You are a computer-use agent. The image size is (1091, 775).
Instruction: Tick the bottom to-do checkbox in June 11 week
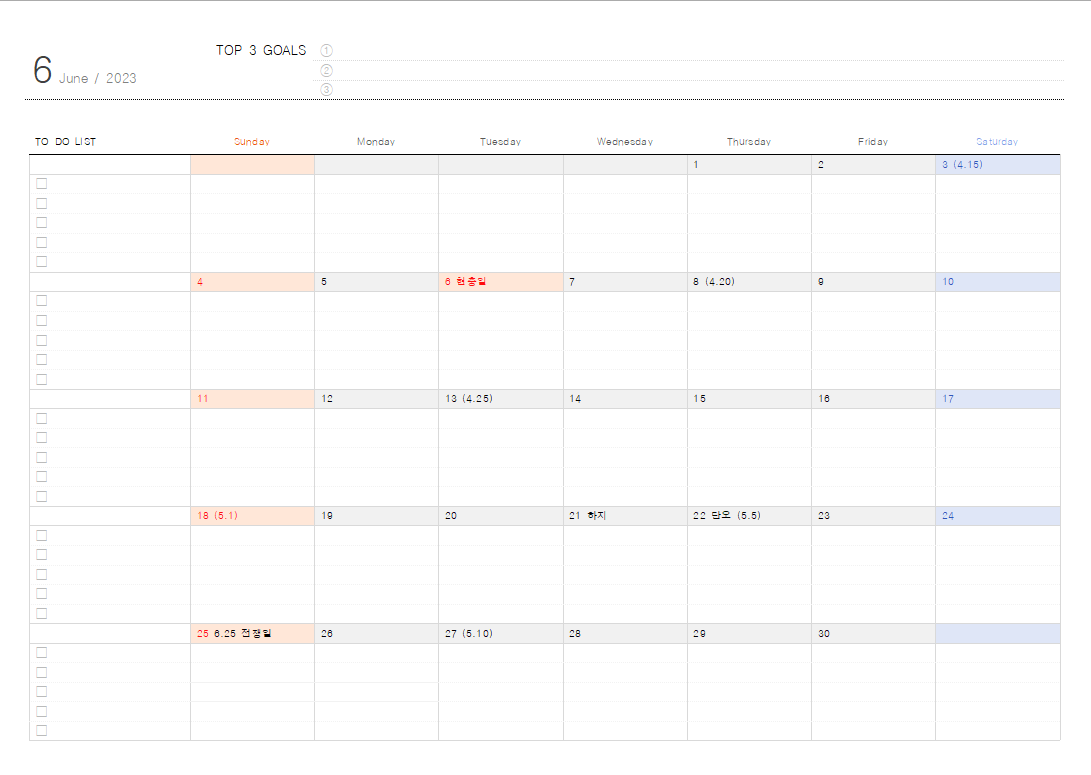42,496
